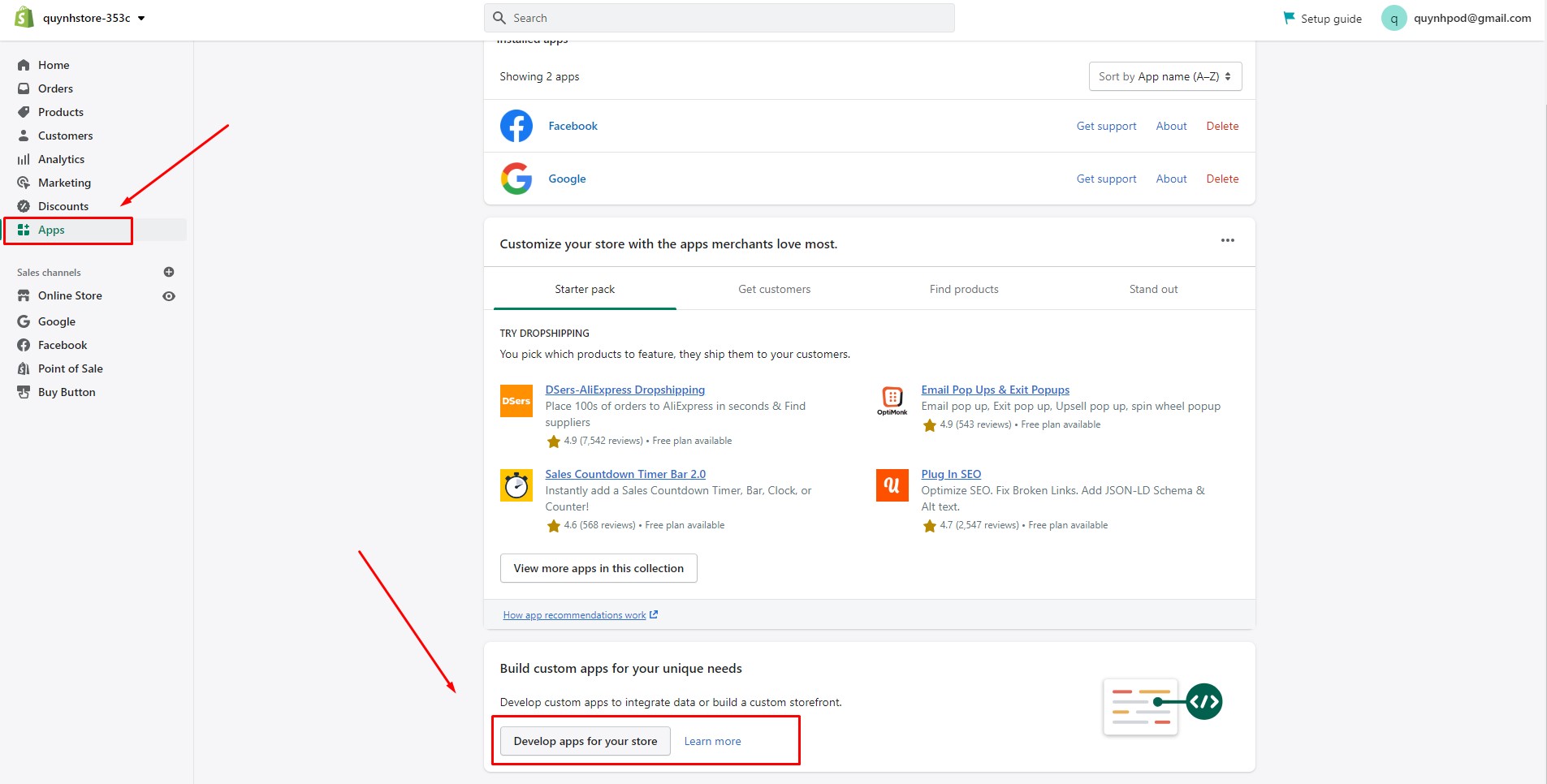The image size is (1547, 784).
Task: Click the Sales Countdown Timer stopwatch icon
Action: coord(516,485)
